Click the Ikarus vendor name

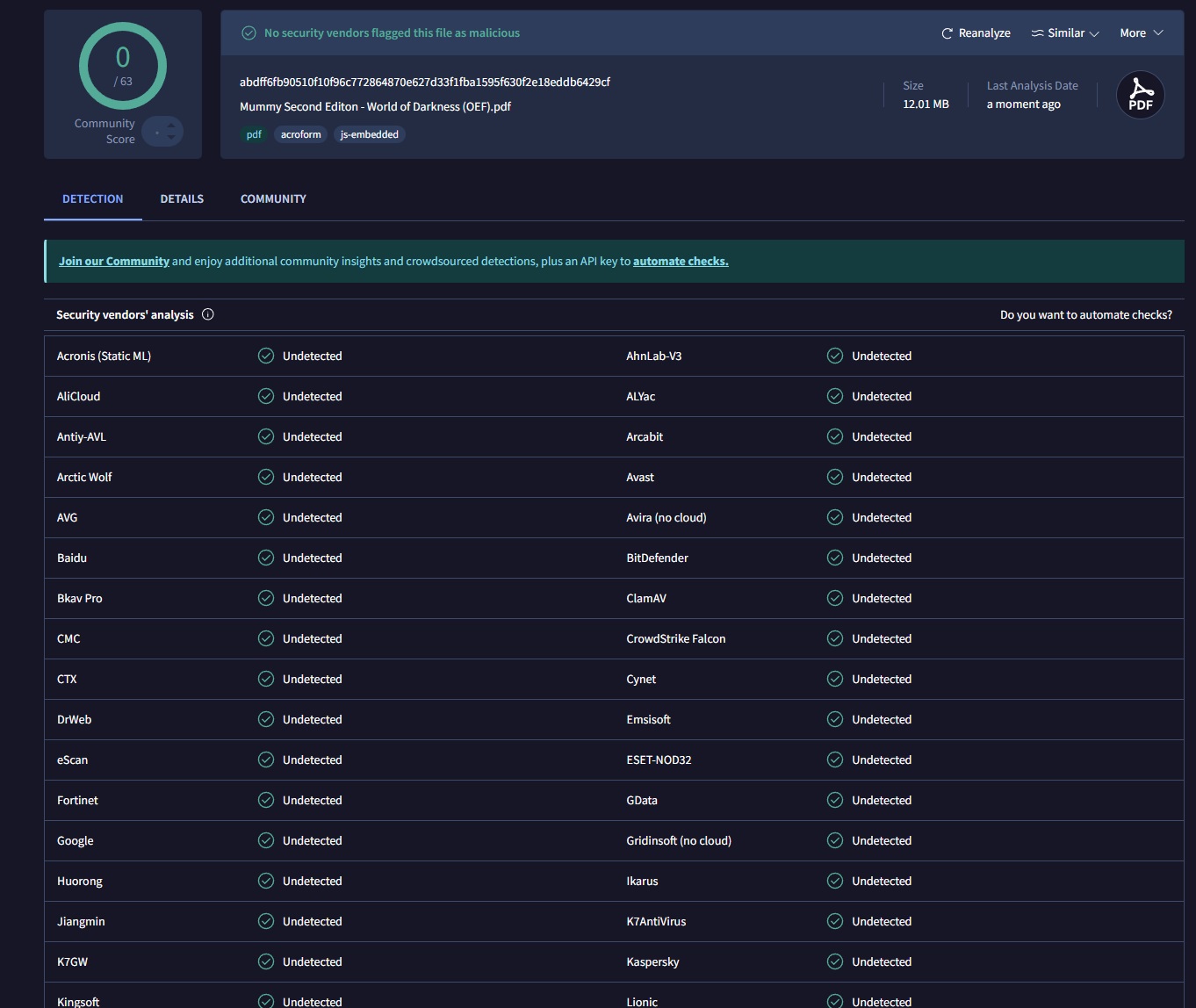(642, 881)
